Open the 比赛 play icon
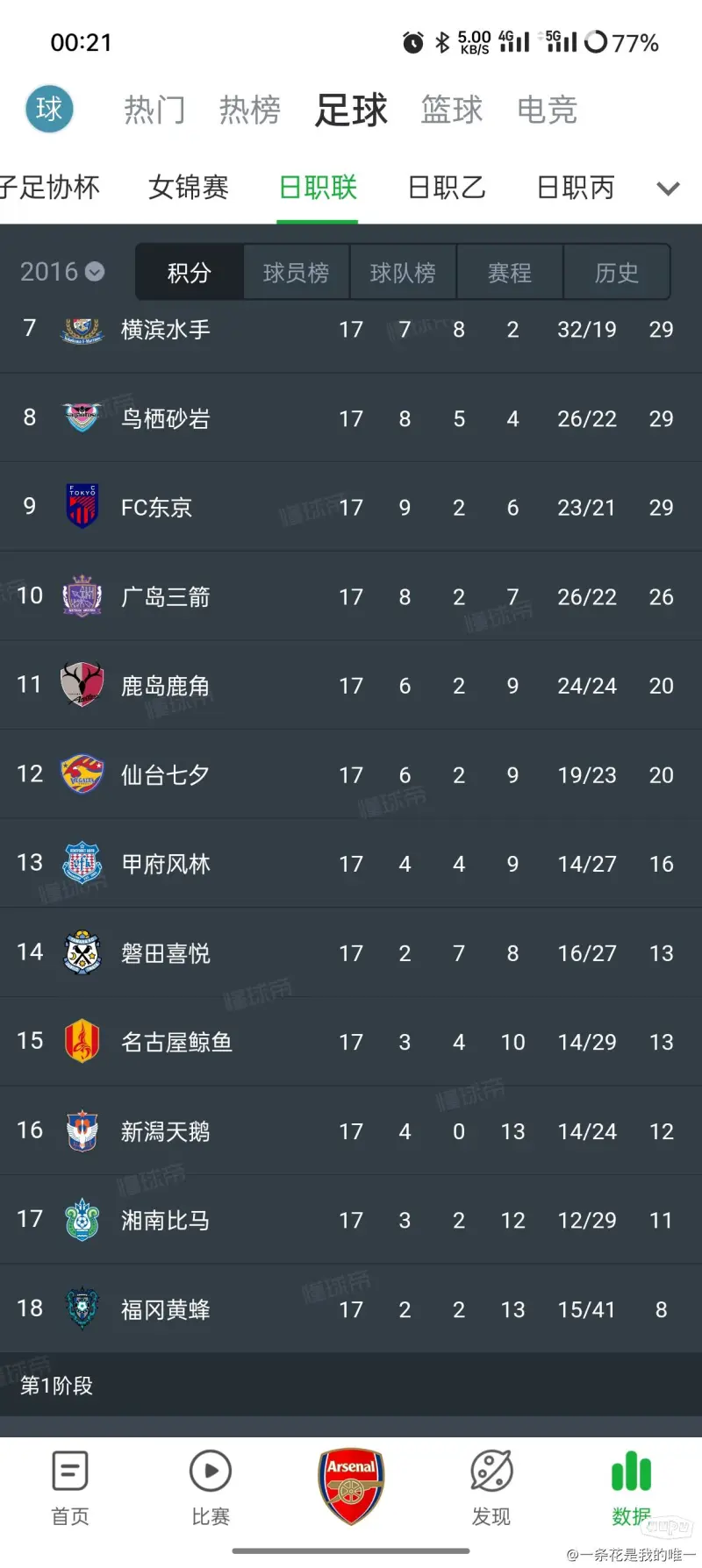Image resolution: width=702 pixels, height=1568 pixels. pos(211,1471)
